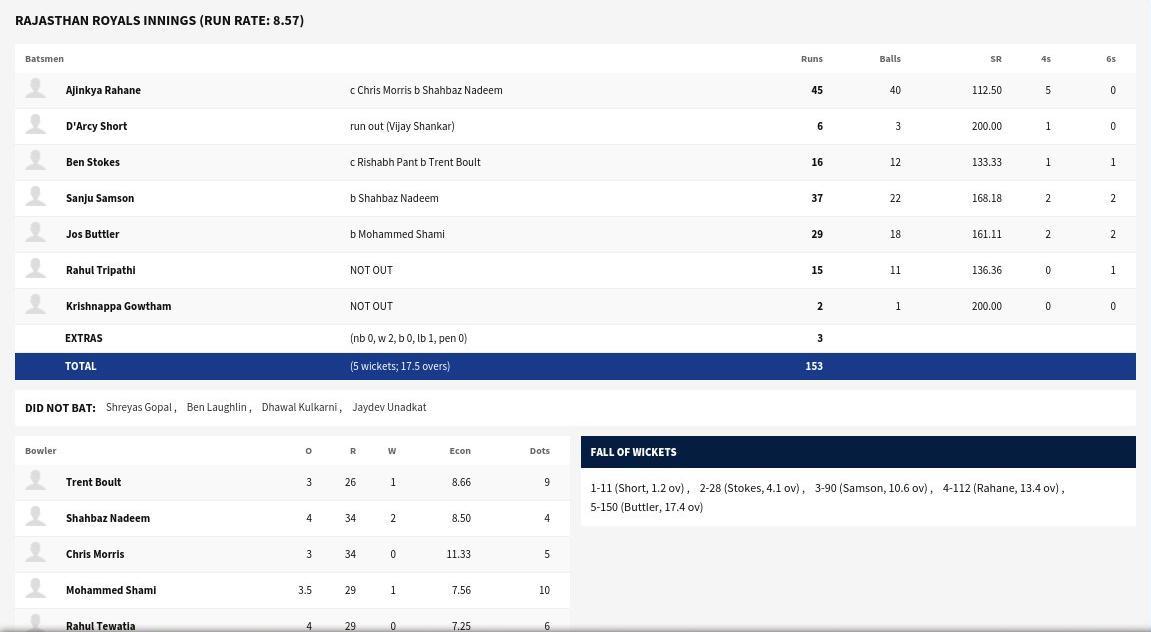
Task: Open Ajinkya Rahane's player profile
Action: pos(103,90)
